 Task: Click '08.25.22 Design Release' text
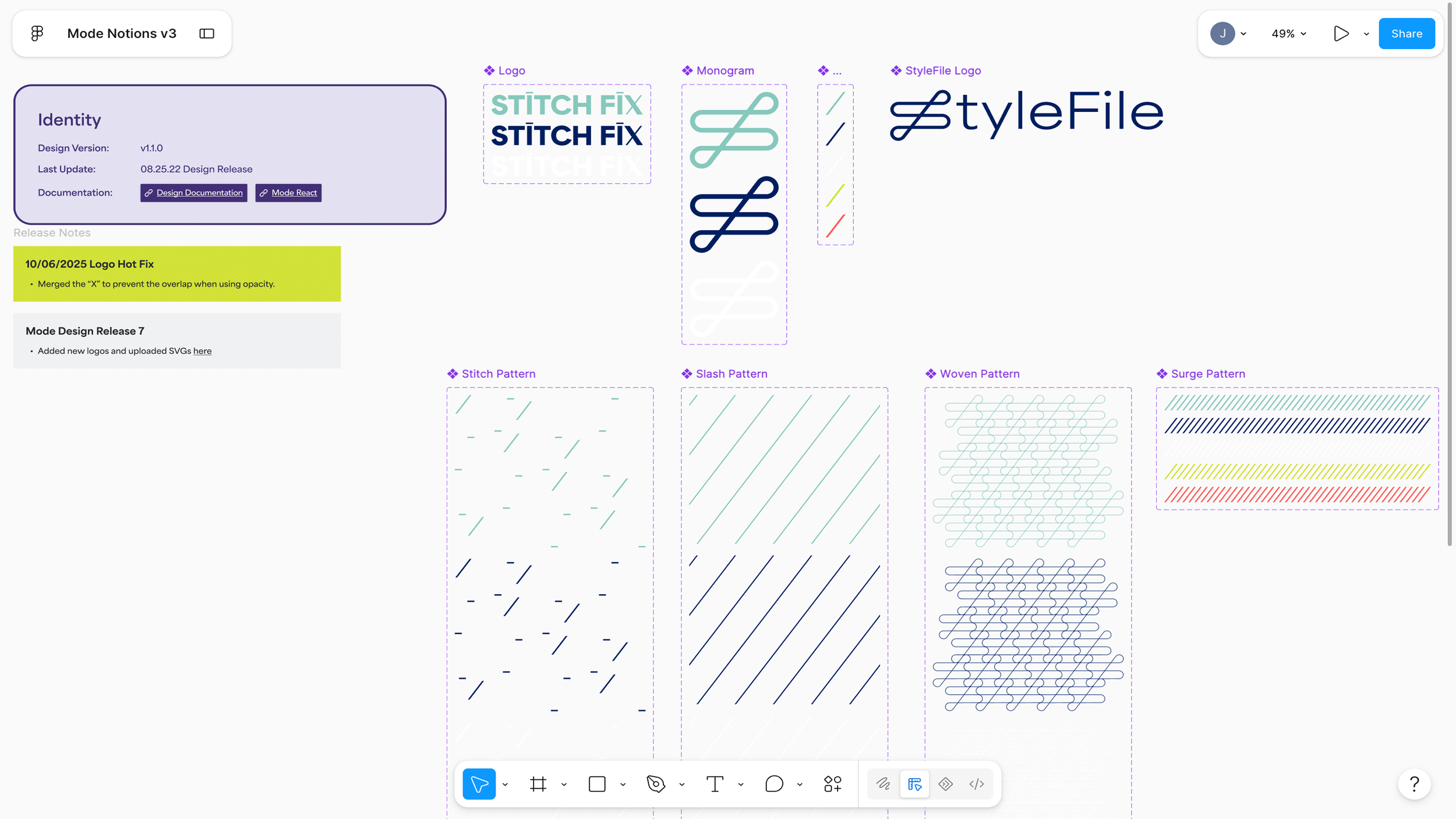pos(196,169)
